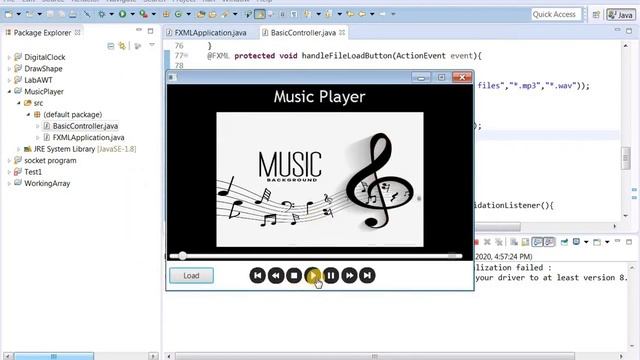Click the Quick Access search field
This screenshot has height=360, width=640.
tap(556, 15)
